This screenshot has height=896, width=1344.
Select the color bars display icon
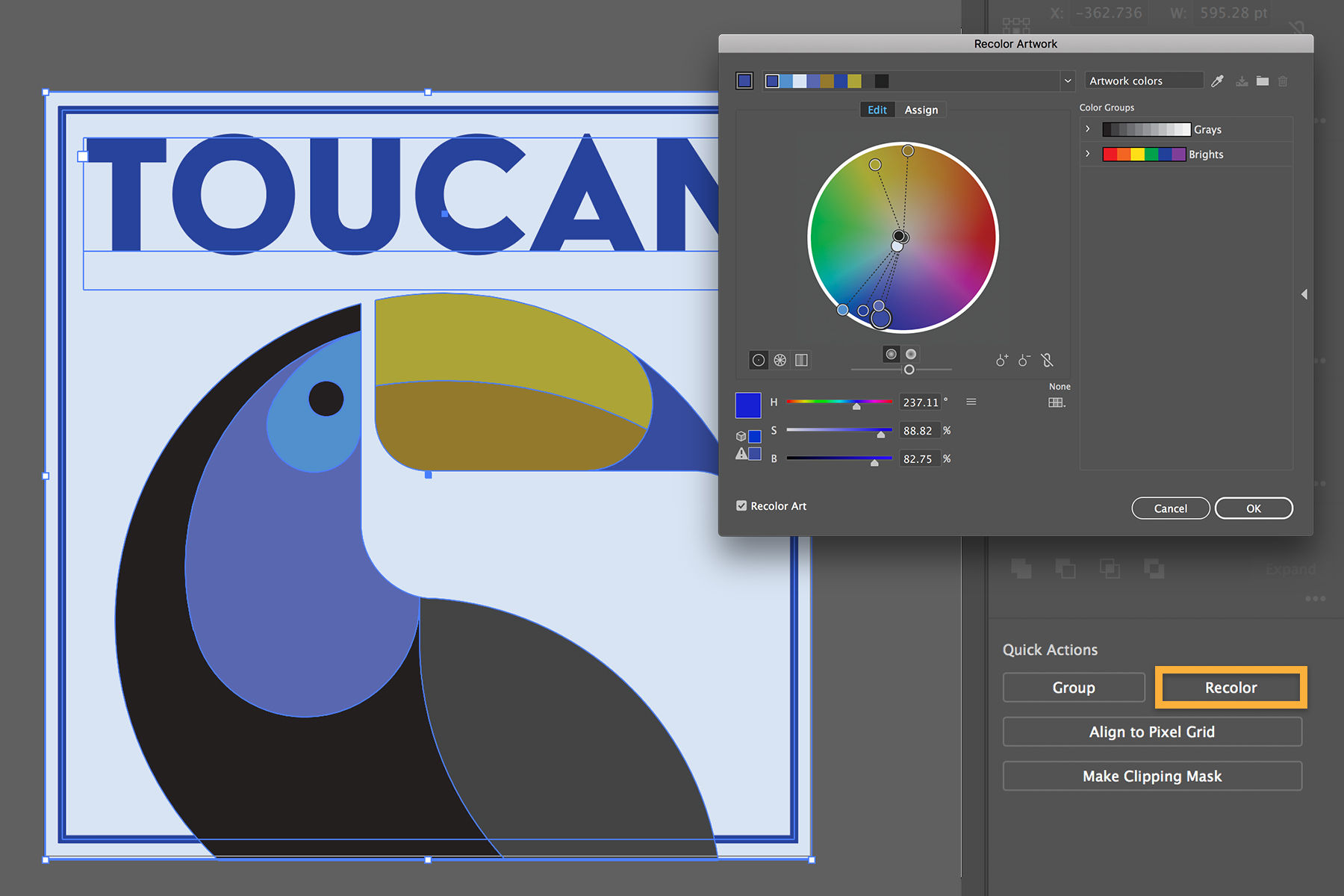click(800, 360)
